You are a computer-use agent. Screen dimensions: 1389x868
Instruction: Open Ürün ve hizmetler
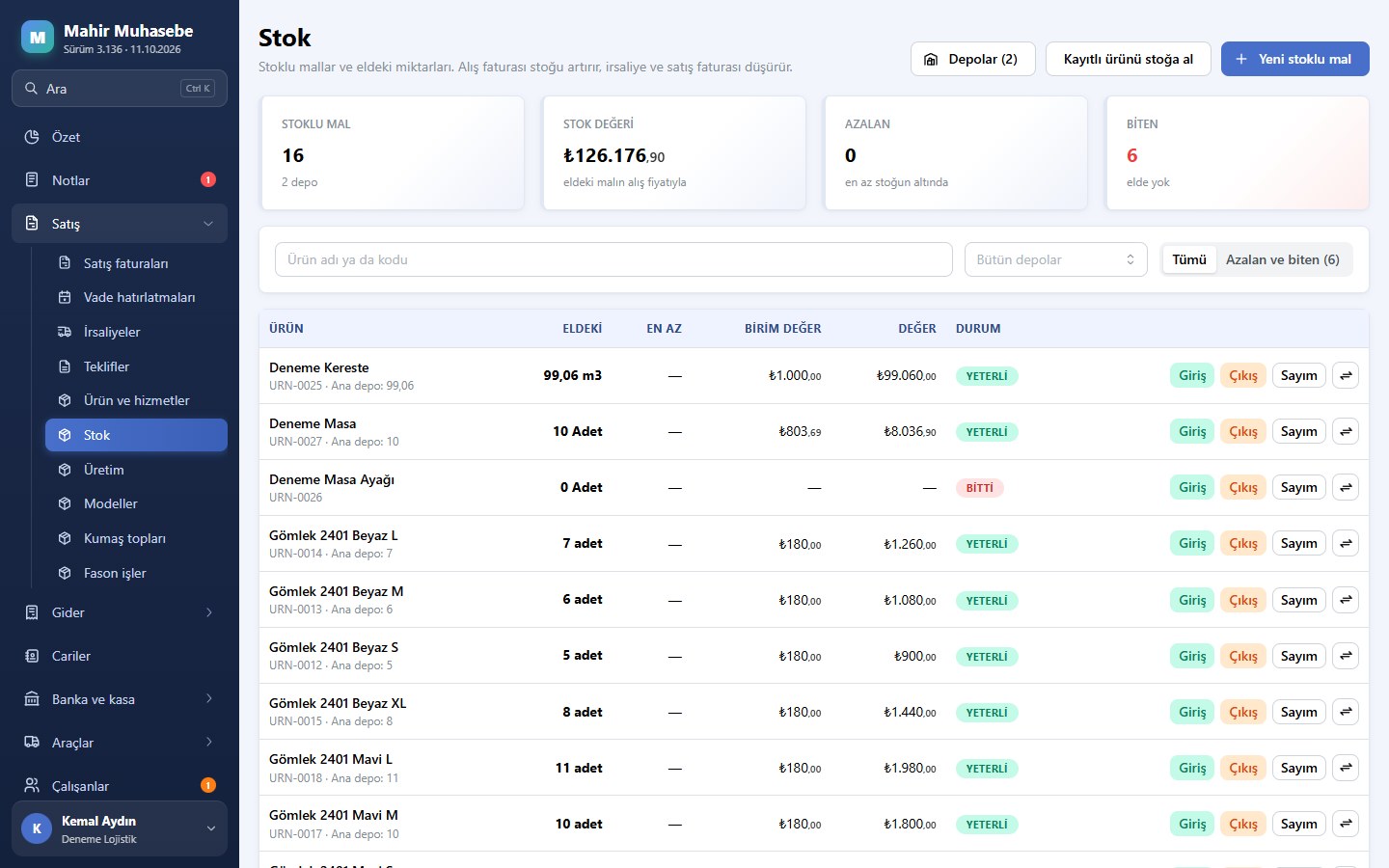point(136,400)
